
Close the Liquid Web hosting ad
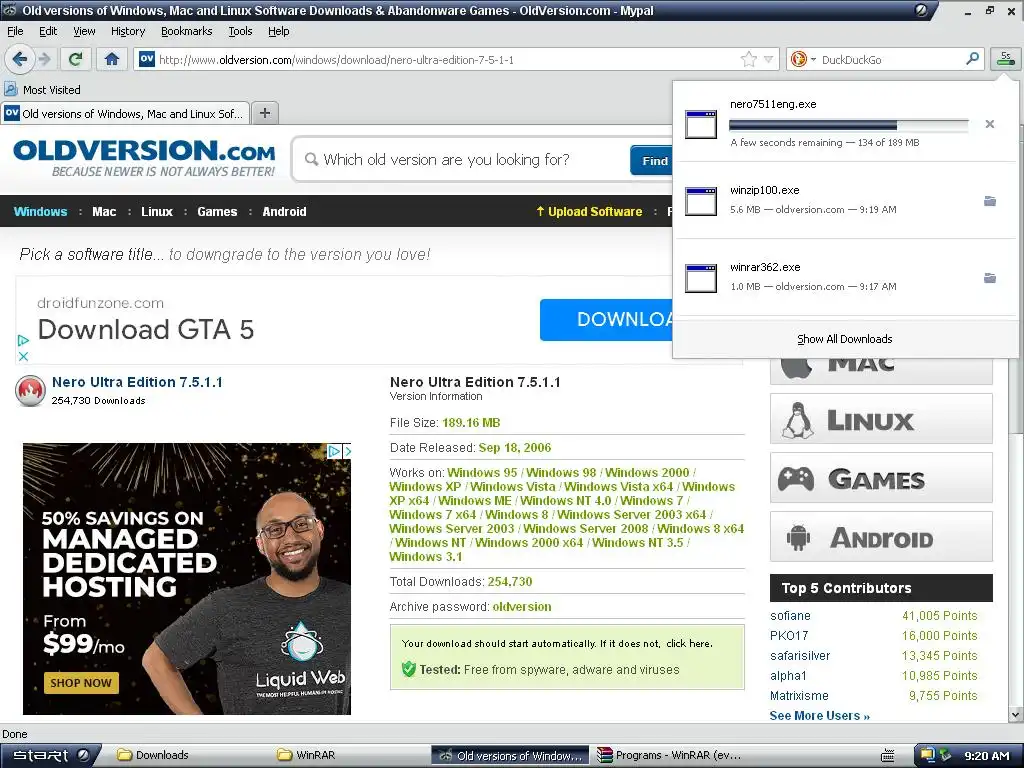coord(347,451)
